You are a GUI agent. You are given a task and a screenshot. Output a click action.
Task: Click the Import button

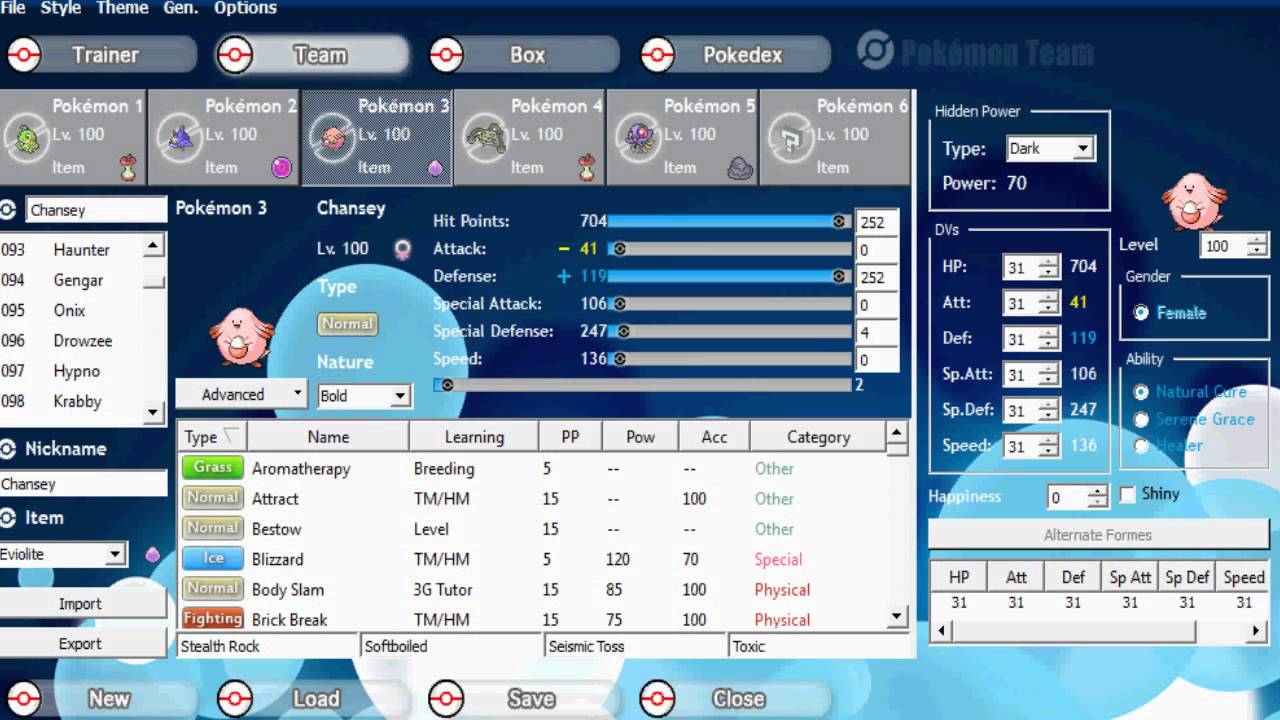pyautogui.click(x=83, y=604)
